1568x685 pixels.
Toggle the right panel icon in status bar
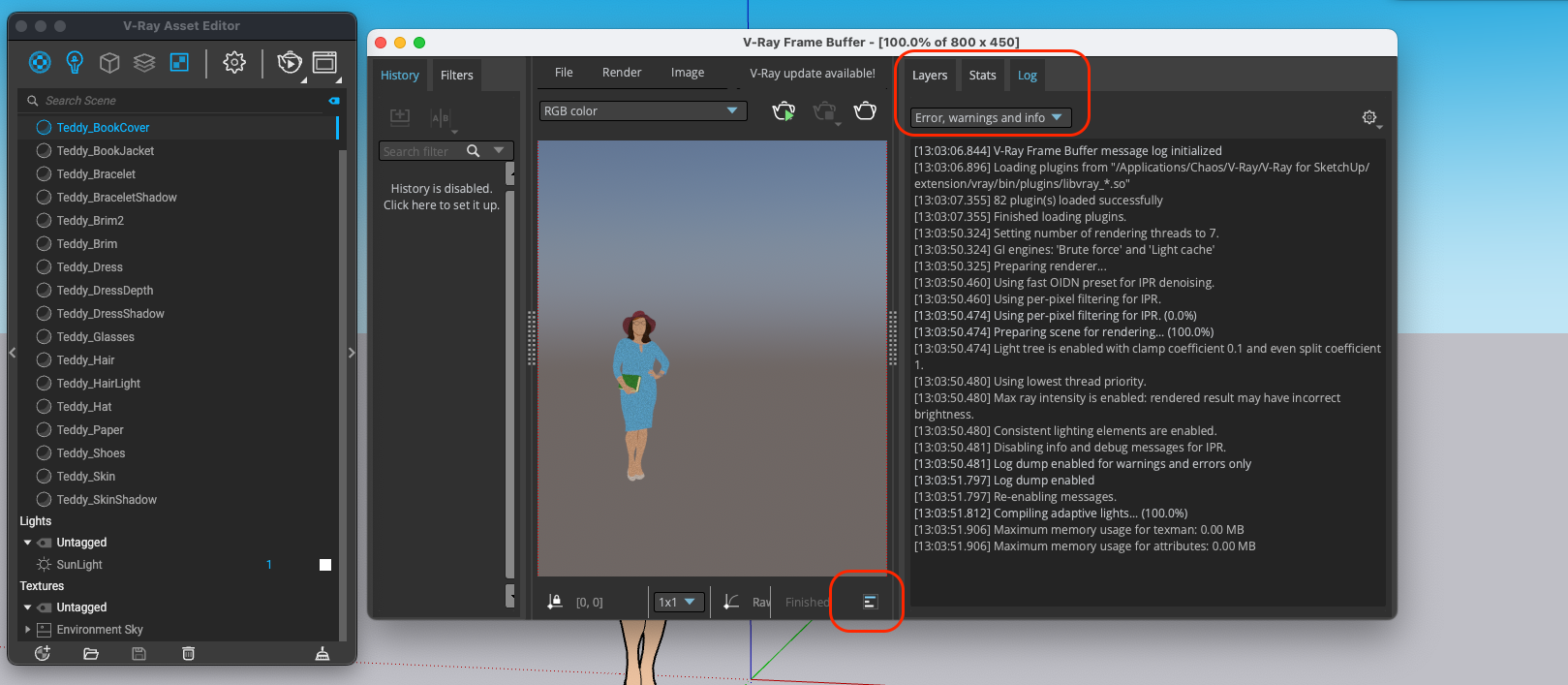(x=870, y=602)
